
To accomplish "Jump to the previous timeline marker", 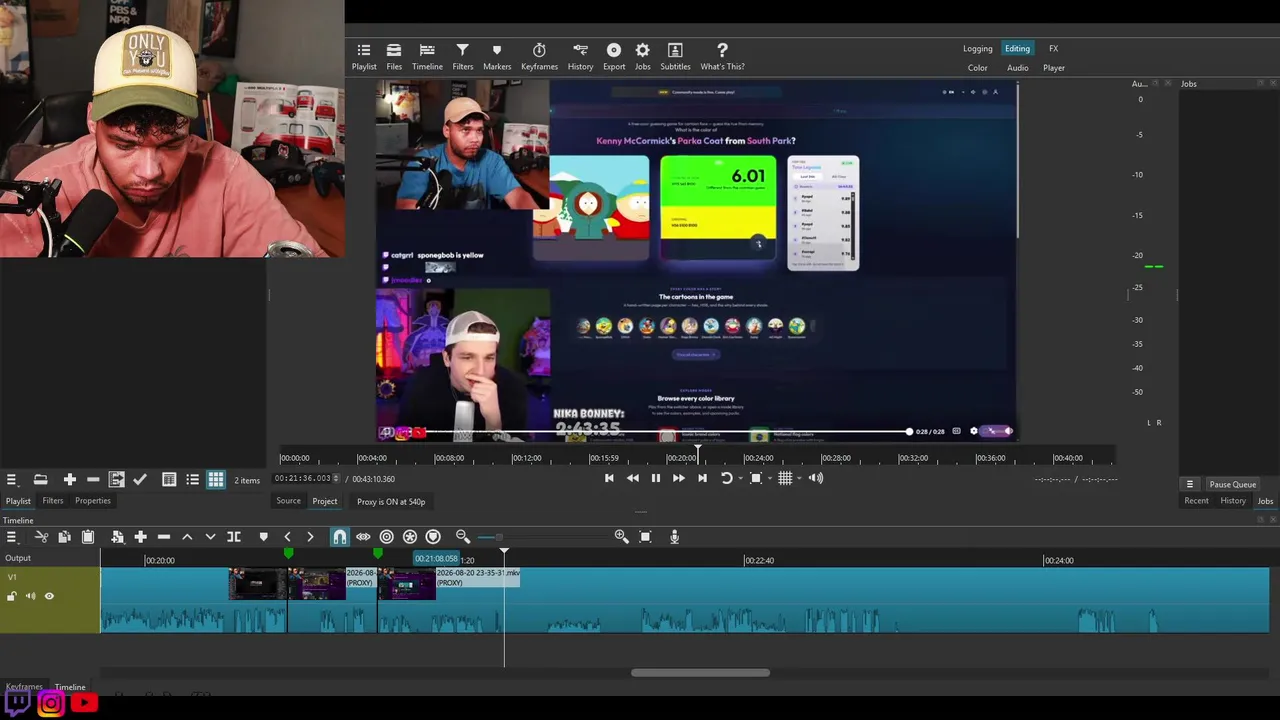I will click(x=287, y=537).
